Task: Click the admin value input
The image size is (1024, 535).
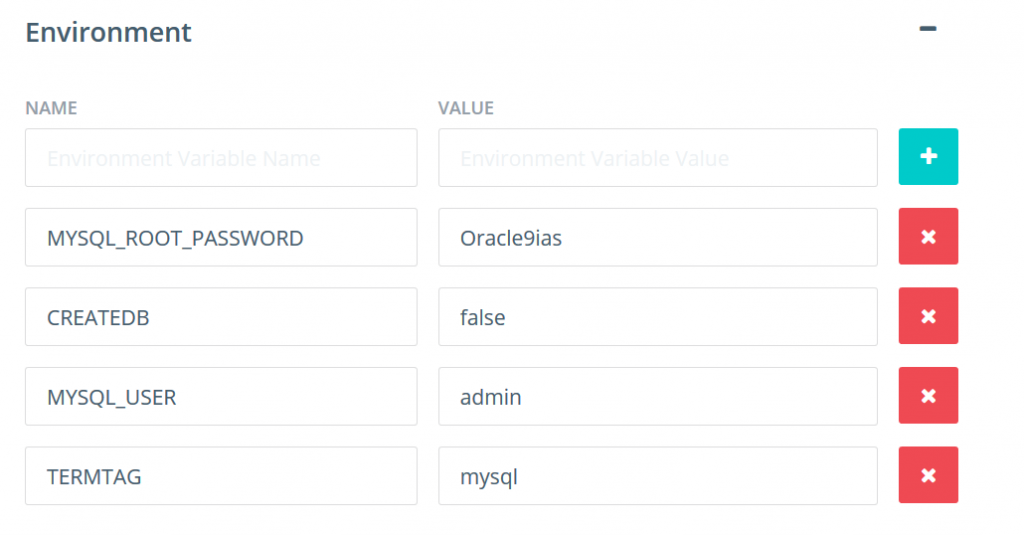Action: point(657,397)
